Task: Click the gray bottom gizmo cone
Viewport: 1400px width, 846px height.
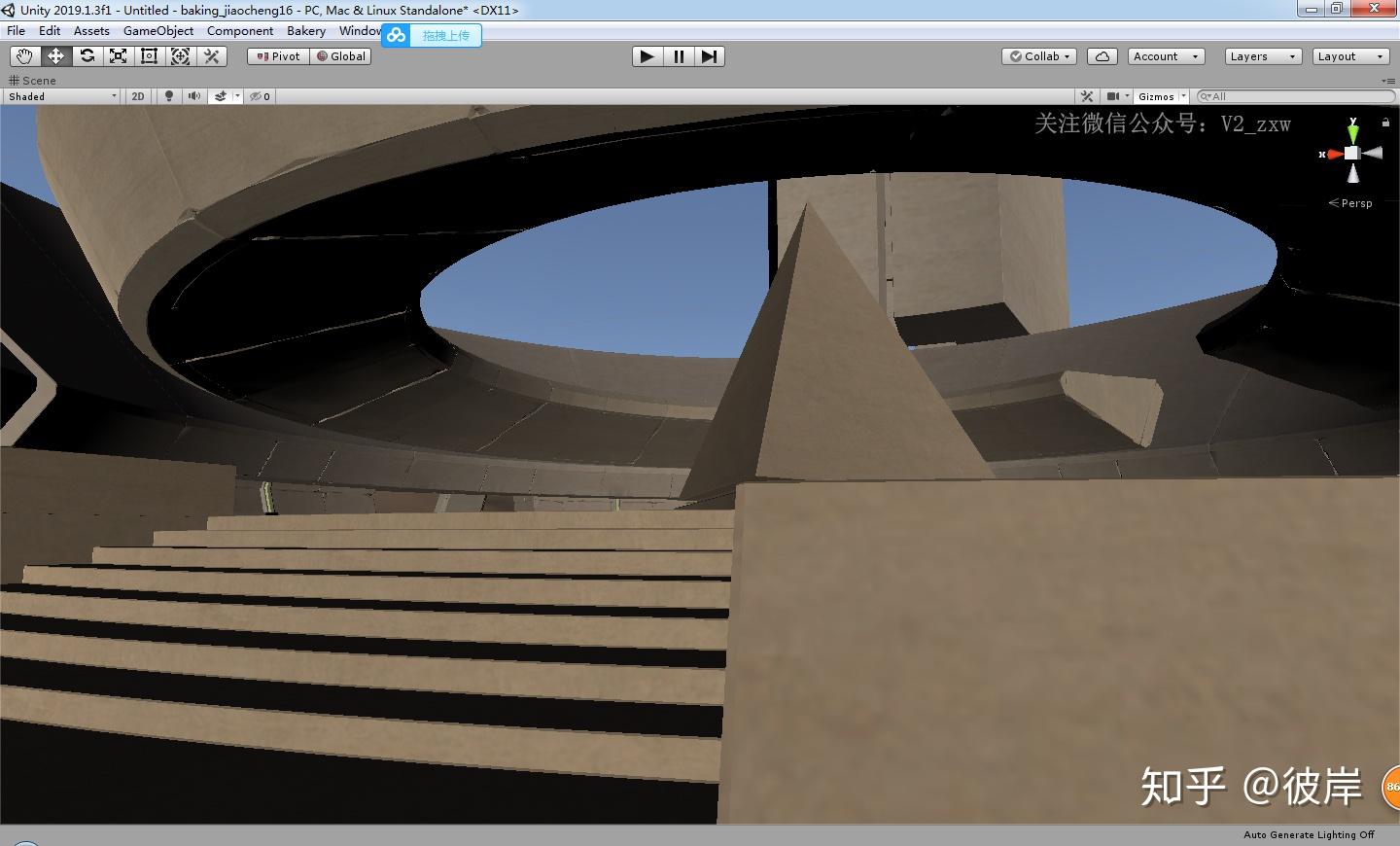Action: [1352, 173]
